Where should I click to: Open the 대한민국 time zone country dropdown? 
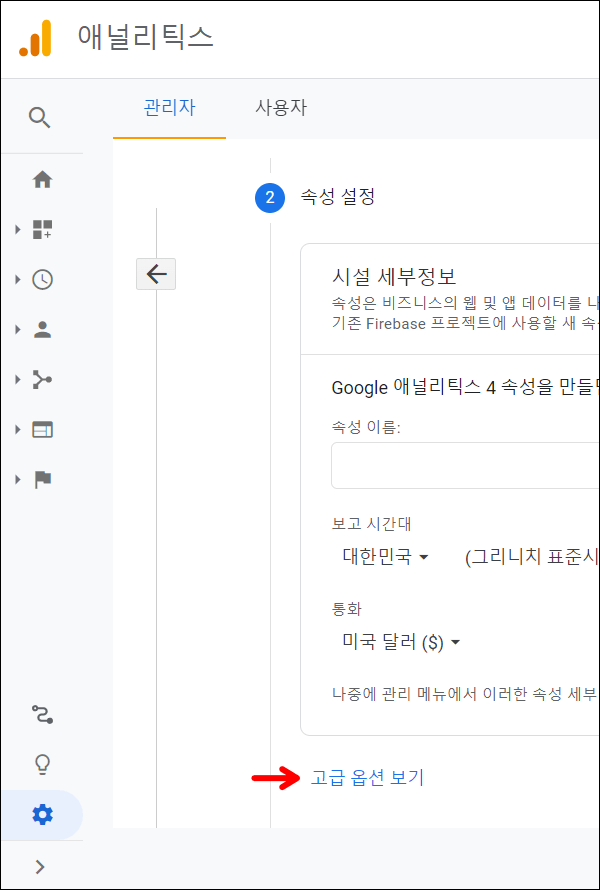pos(385,557)
